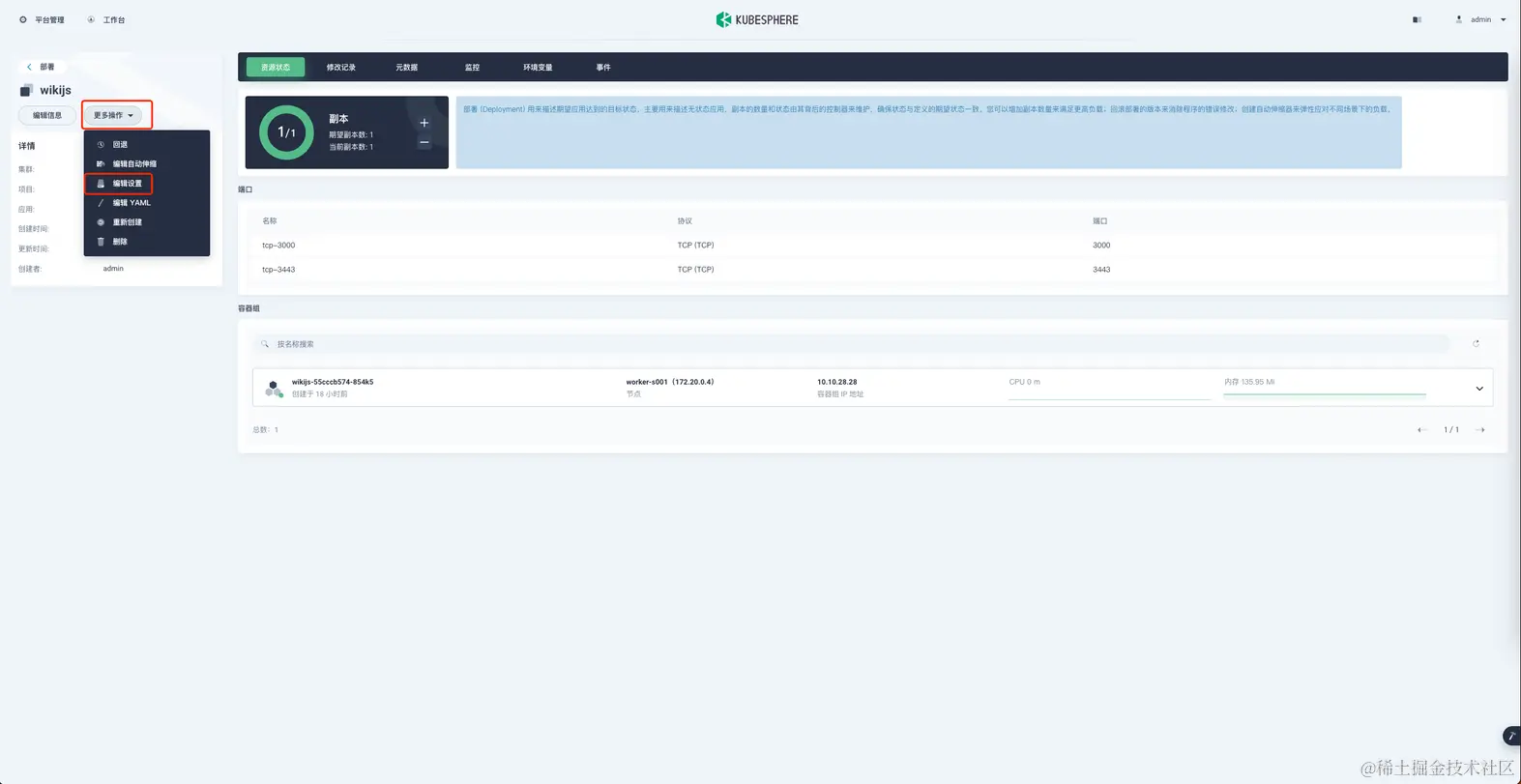Expand the wikijs pod row chevron
The height and width of the screenshot is (784, 1521).
click(x=1479, y=389)
